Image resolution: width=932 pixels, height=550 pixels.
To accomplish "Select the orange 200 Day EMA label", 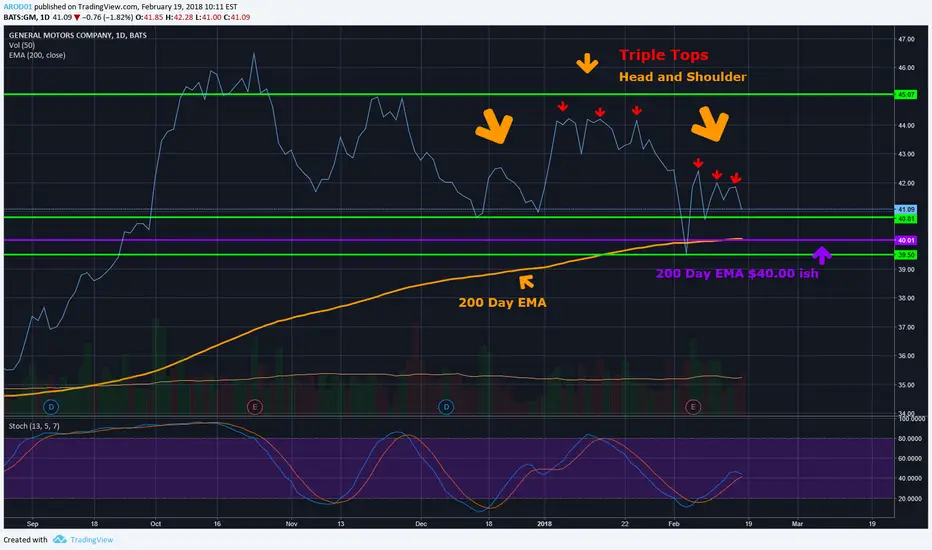I will (502, 302).
